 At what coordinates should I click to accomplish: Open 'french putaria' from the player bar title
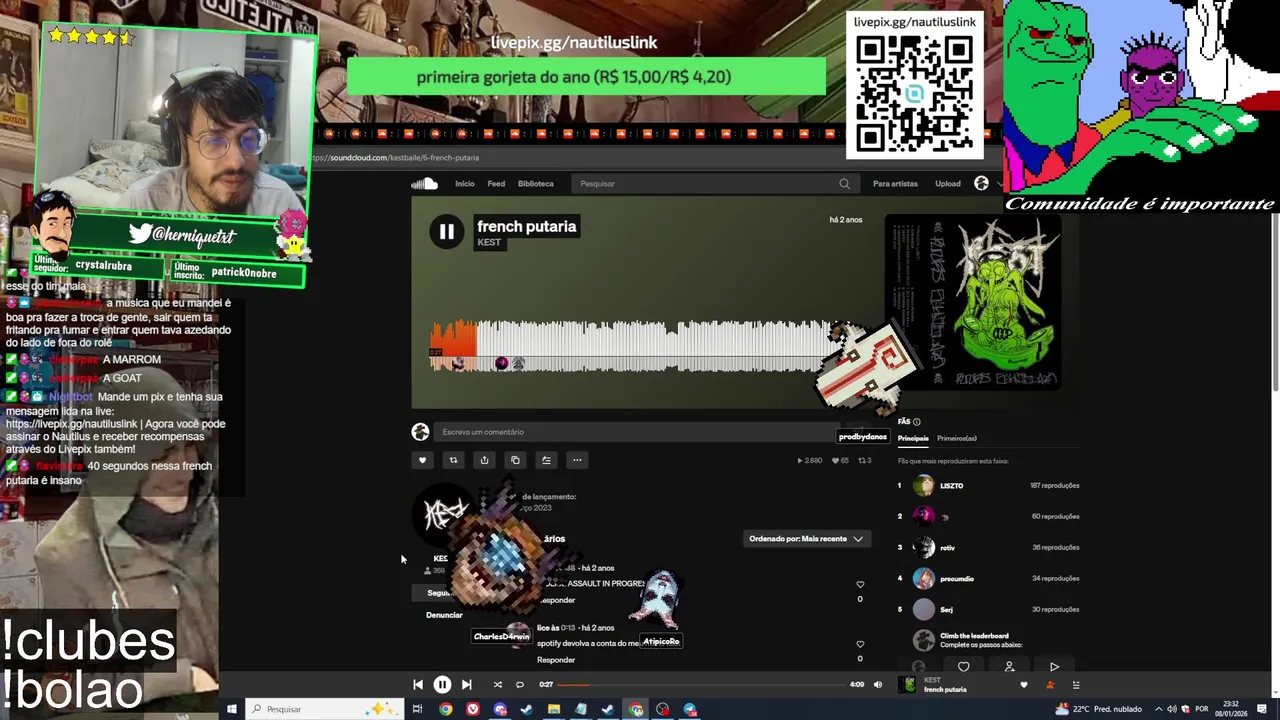945,690
